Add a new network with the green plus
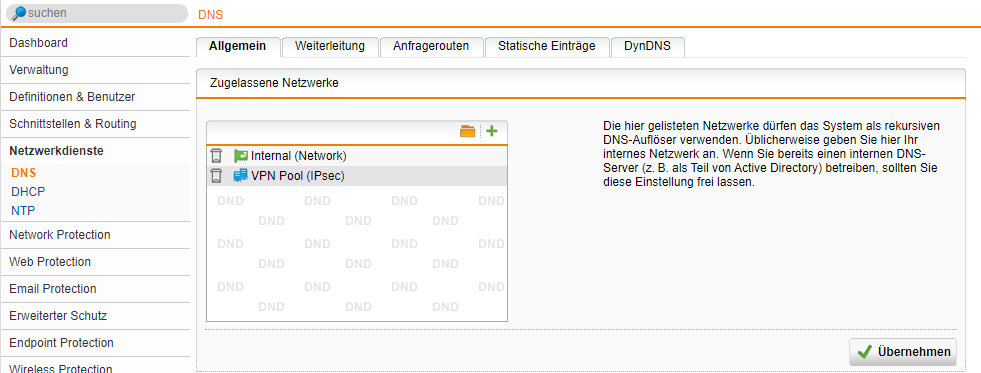This screenshot has width=981, height=373. click(x=492, y=131)
